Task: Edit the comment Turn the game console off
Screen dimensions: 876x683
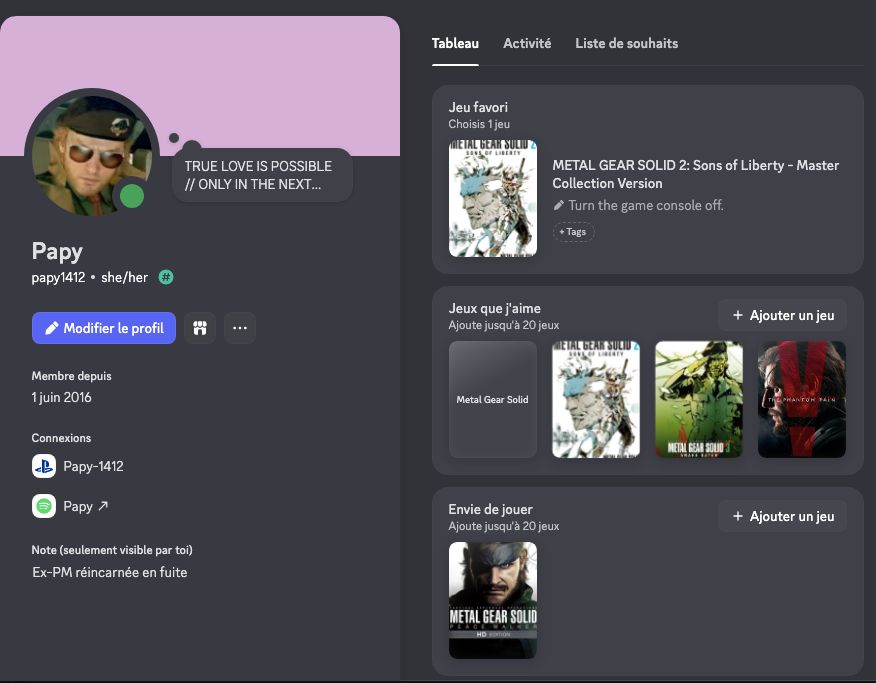Action: [x=646, y=206]
